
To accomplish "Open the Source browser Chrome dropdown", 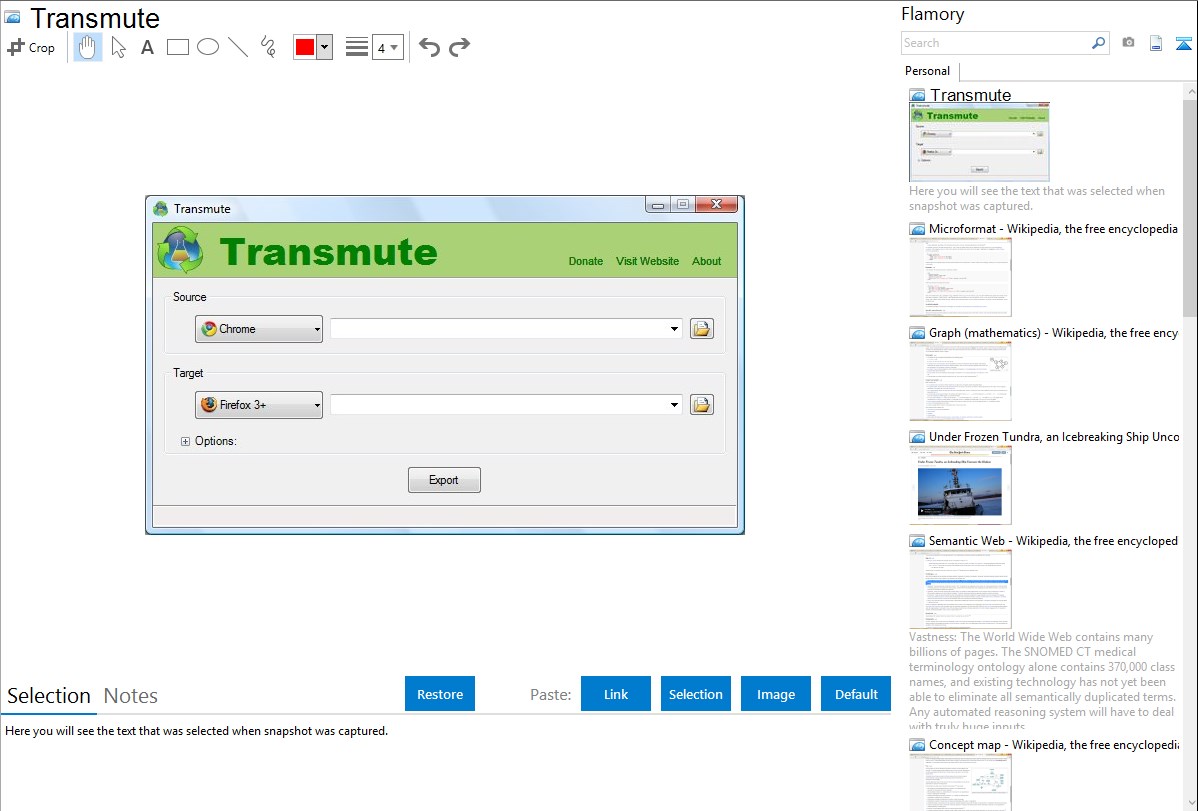I will pos(259,329).
